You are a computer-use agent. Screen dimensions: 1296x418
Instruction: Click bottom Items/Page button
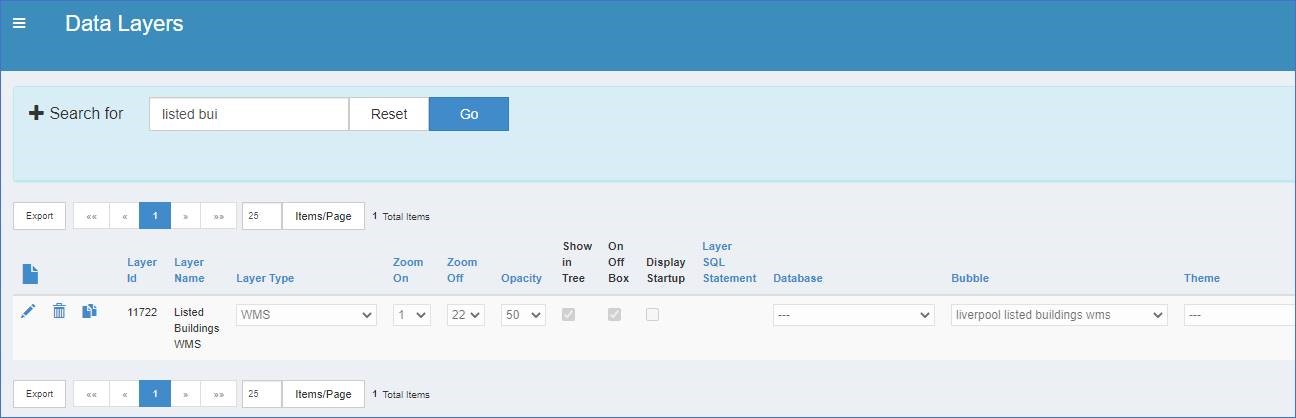coord(323,394)
